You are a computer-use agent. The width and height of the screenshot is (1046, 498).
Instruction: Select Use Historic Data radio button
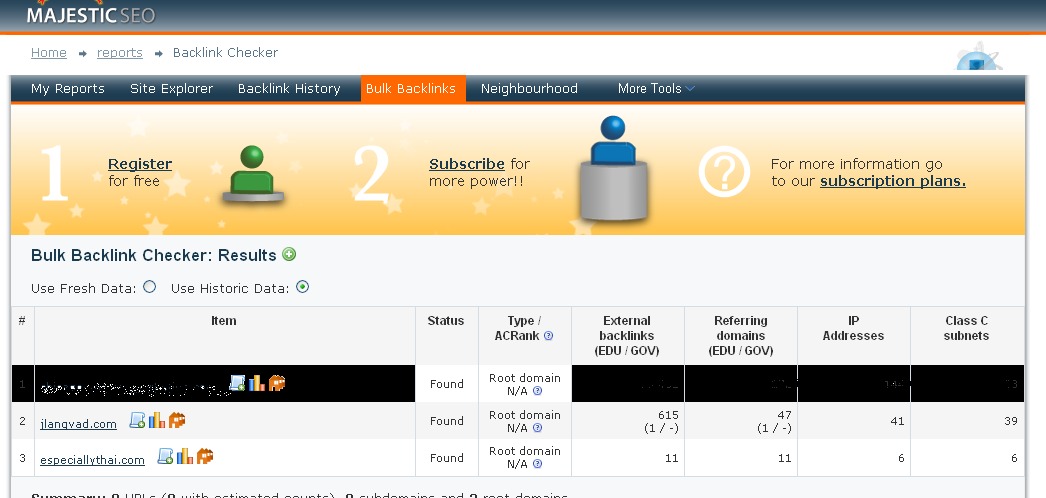coord(302,287)
